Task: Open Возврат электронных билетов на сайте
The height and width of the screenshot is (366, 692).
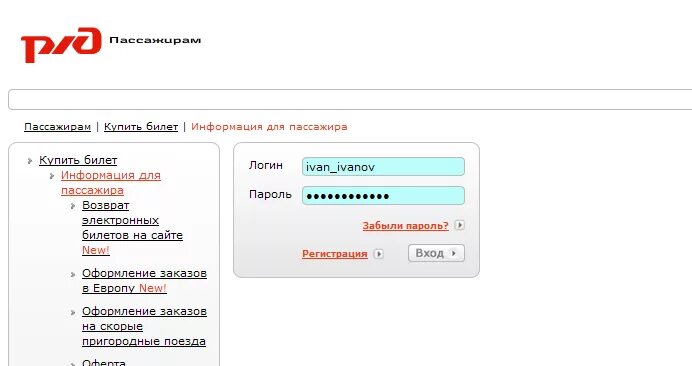Action: point(132,227)
